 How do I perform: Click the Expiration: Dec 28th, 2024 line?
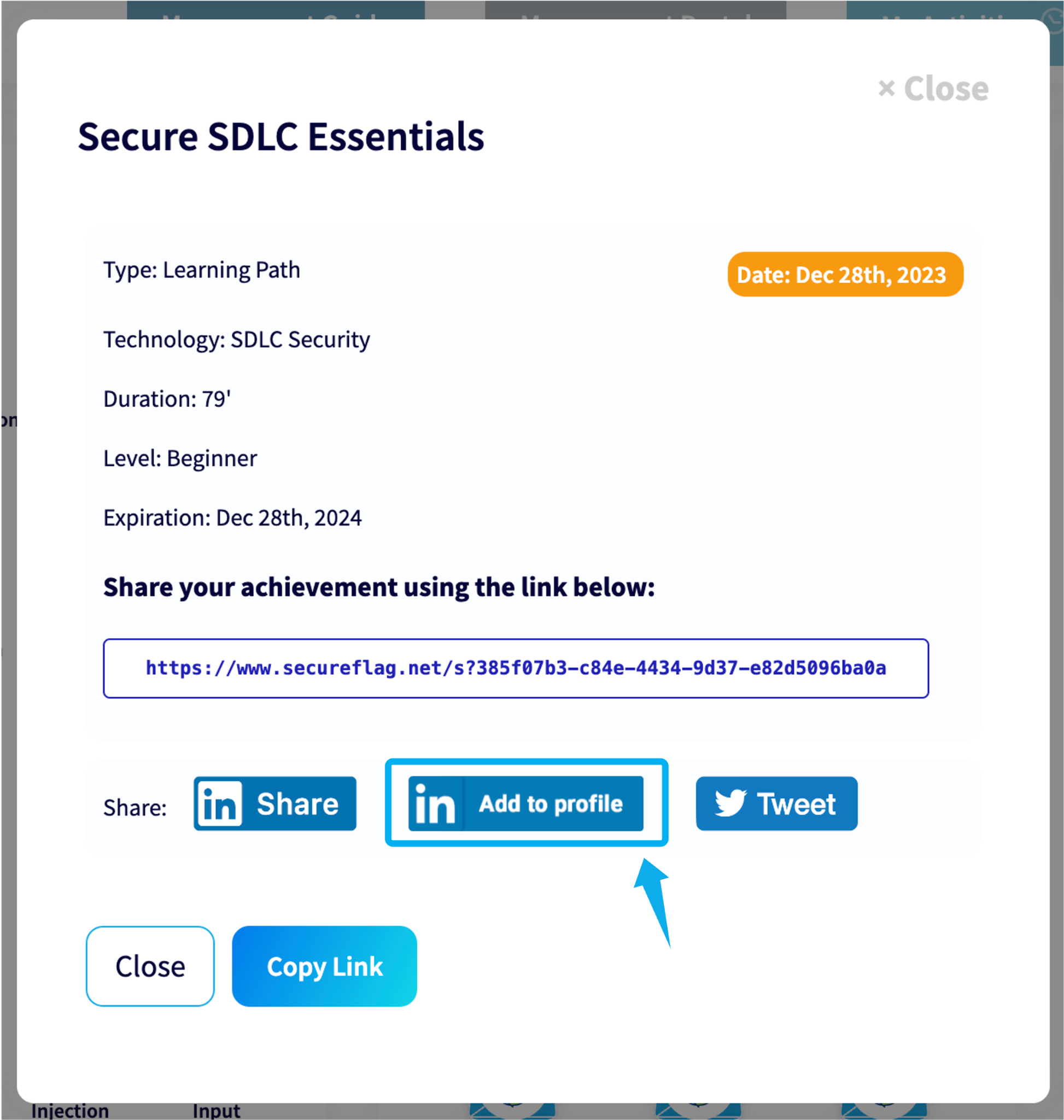pyautogui.click(x=232, y=517)
